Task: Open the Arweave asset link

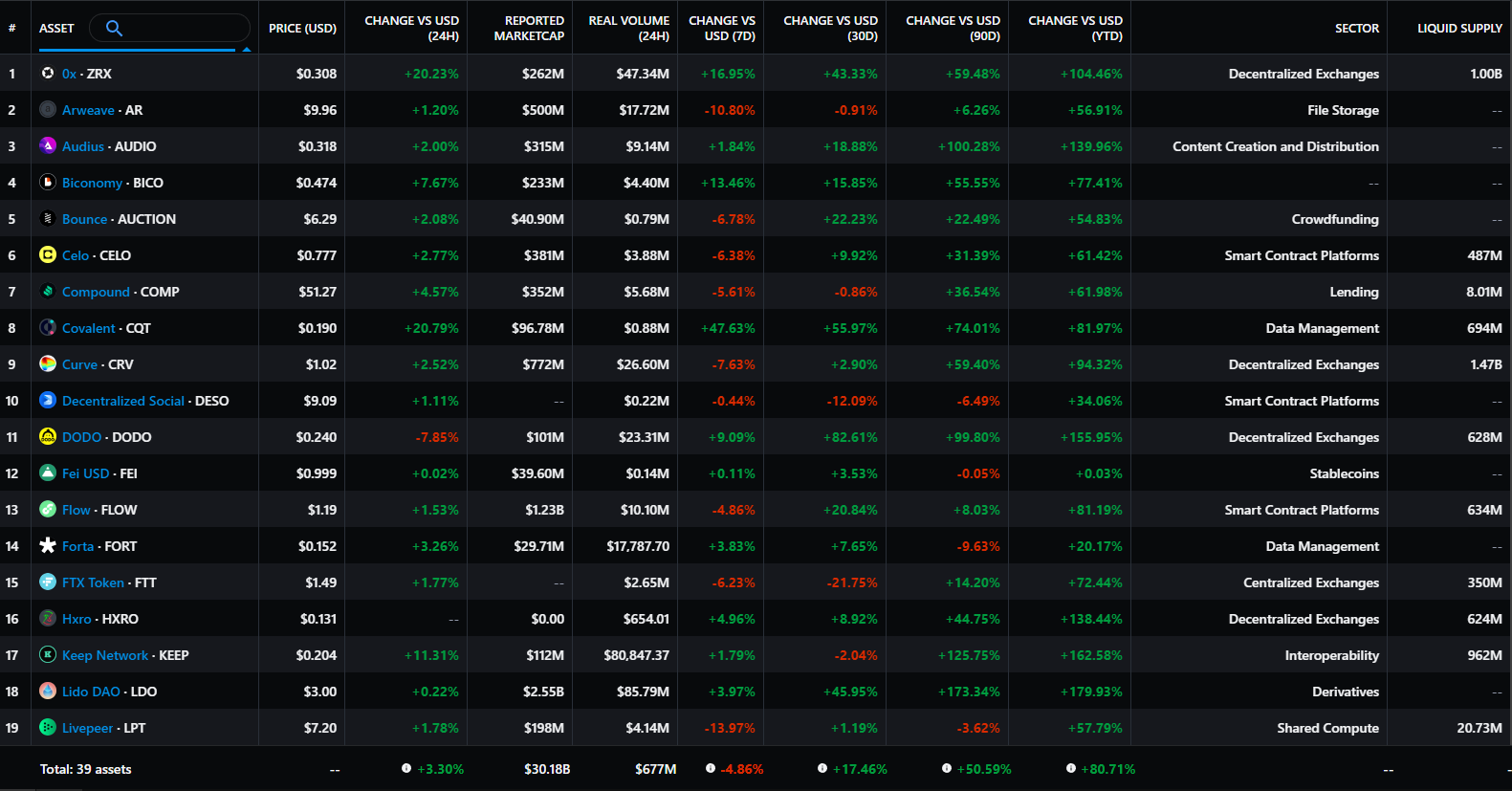Action: 88,110
